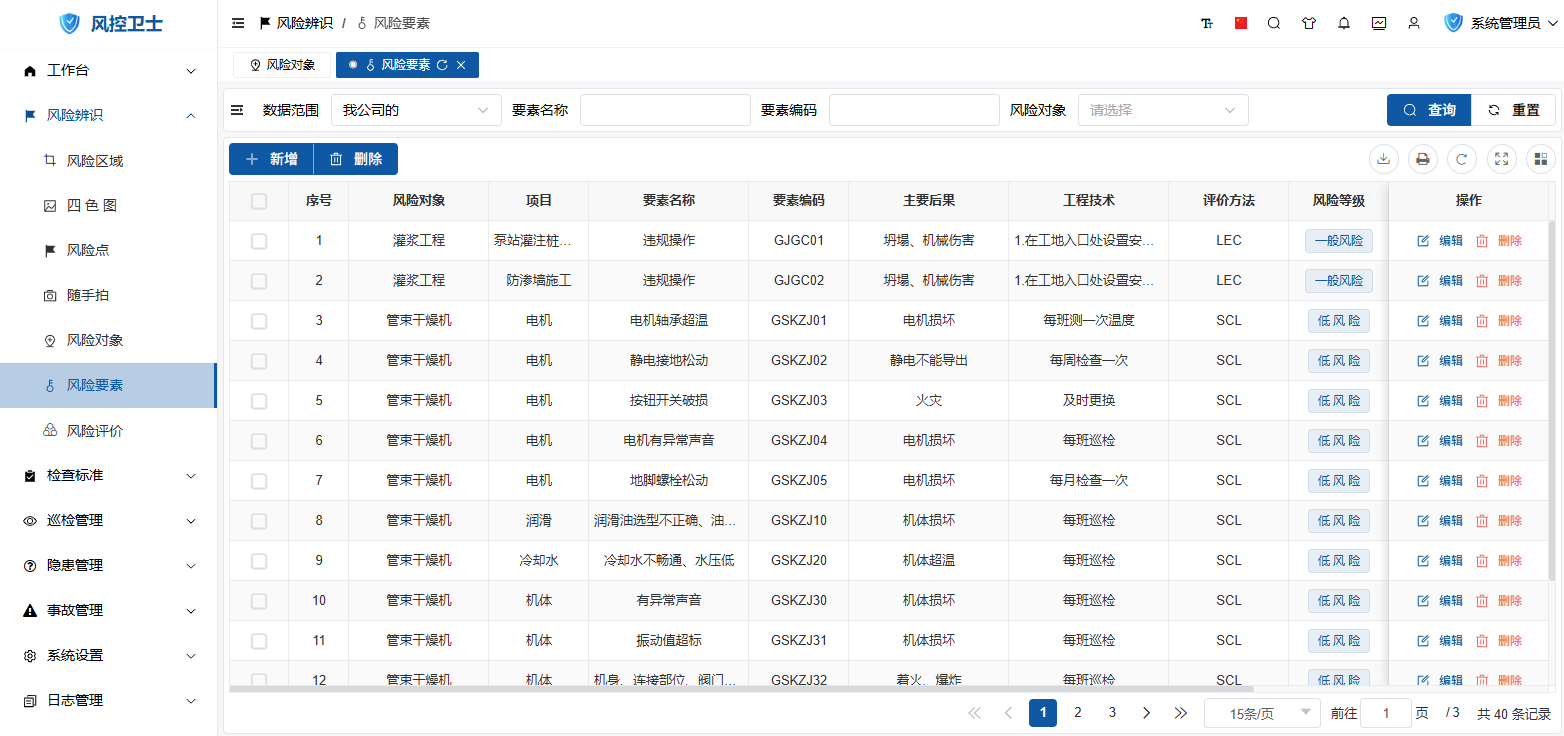Click the theme shirt icon in header
The image size is (1564, 736).
click(x=1309, y=23)
